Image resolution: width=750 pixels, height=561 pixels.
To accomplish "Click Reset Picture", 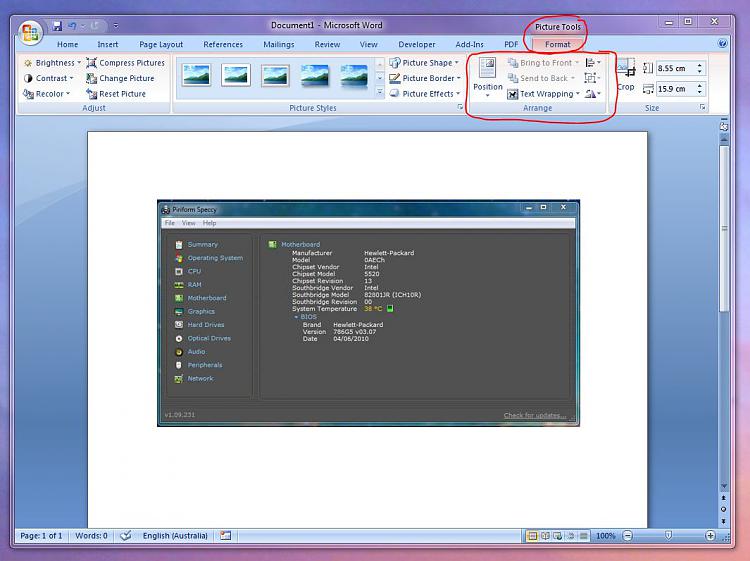I will (x=116, y=94).
